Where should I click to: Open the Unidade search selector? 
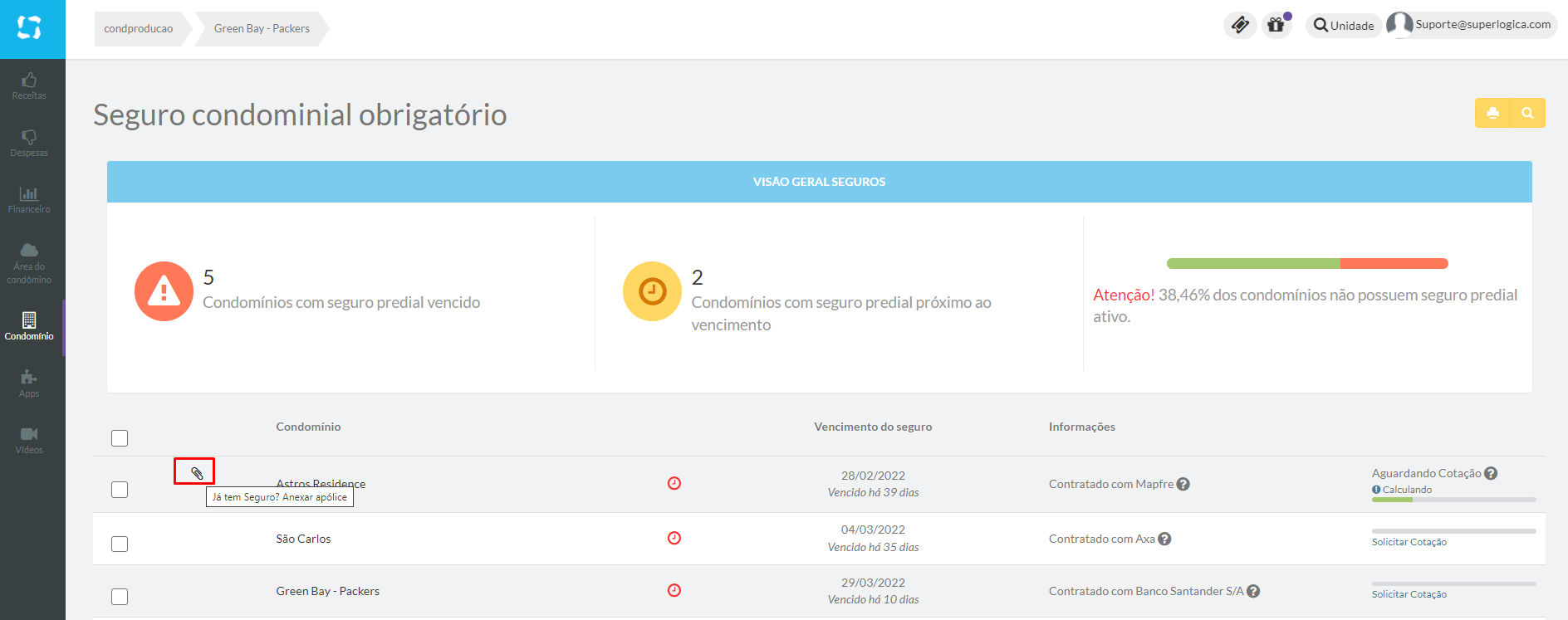tap(1344, 26)
